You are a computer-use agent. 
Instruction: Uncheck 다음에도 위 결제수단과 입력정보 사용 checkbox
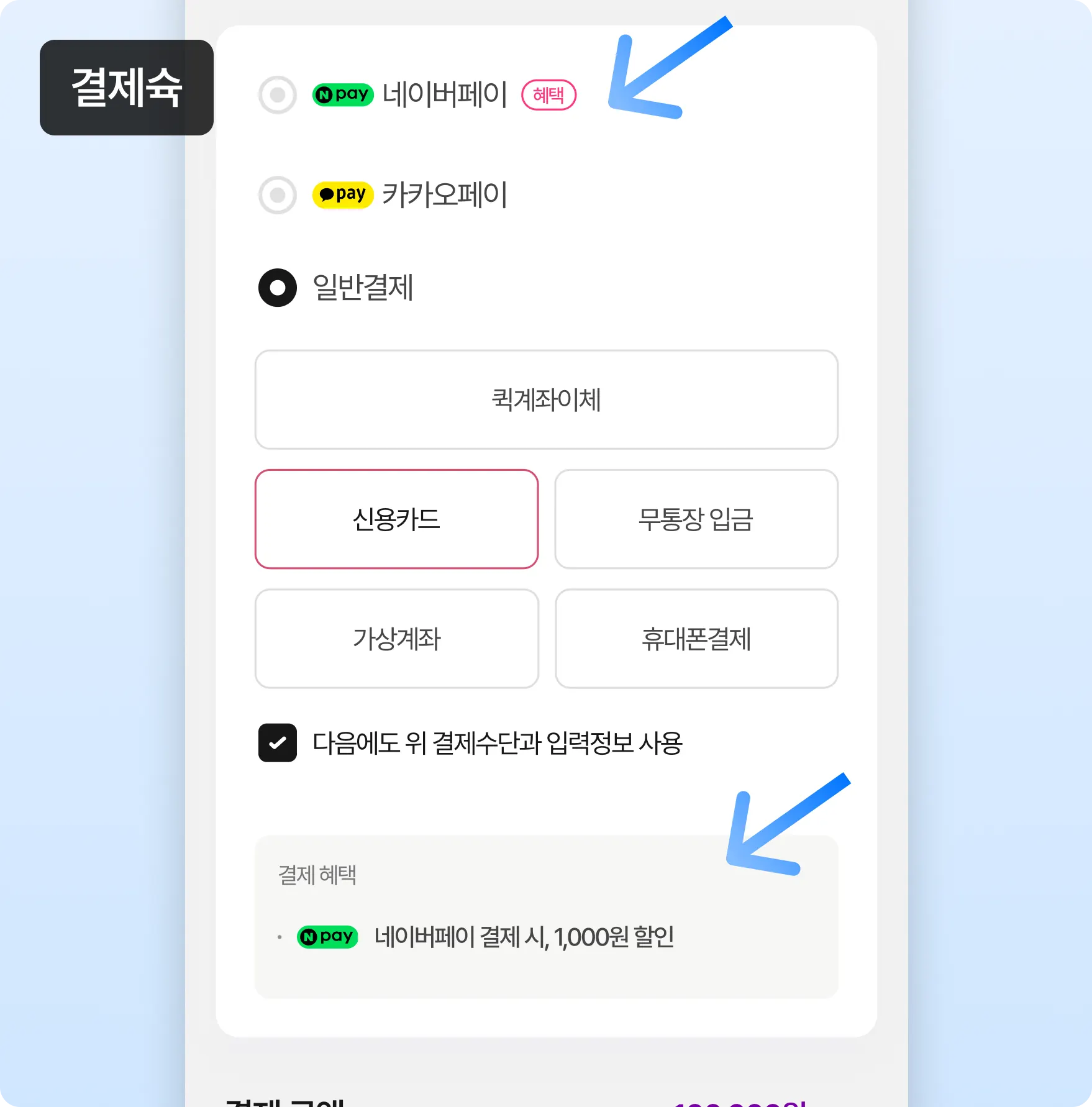277,742
